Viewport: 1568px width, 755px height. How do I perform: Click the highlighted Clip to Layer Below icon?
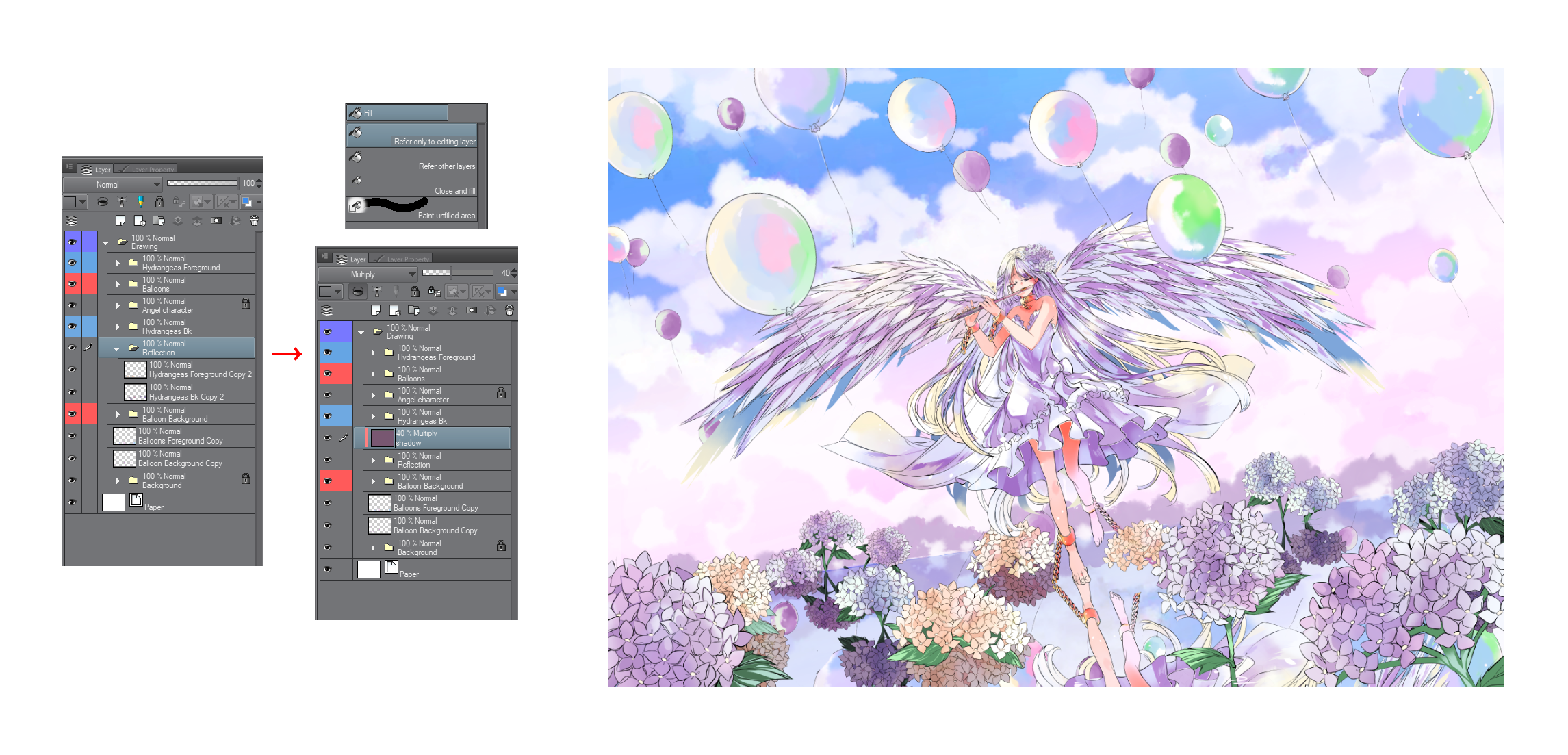358,292
